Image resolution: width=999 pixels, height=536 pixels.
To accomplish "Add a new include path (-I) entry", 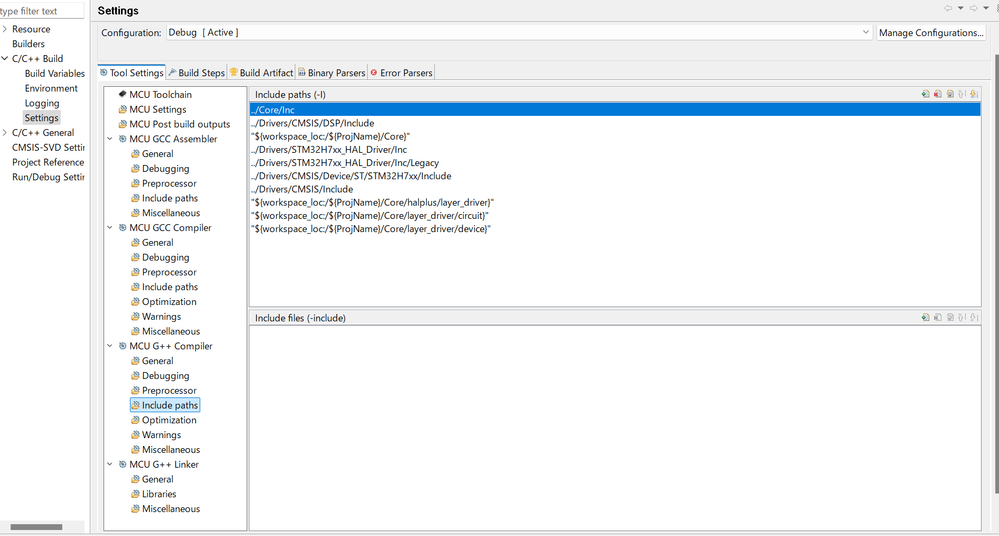I will pyautogui.click(x=925, y=94).
